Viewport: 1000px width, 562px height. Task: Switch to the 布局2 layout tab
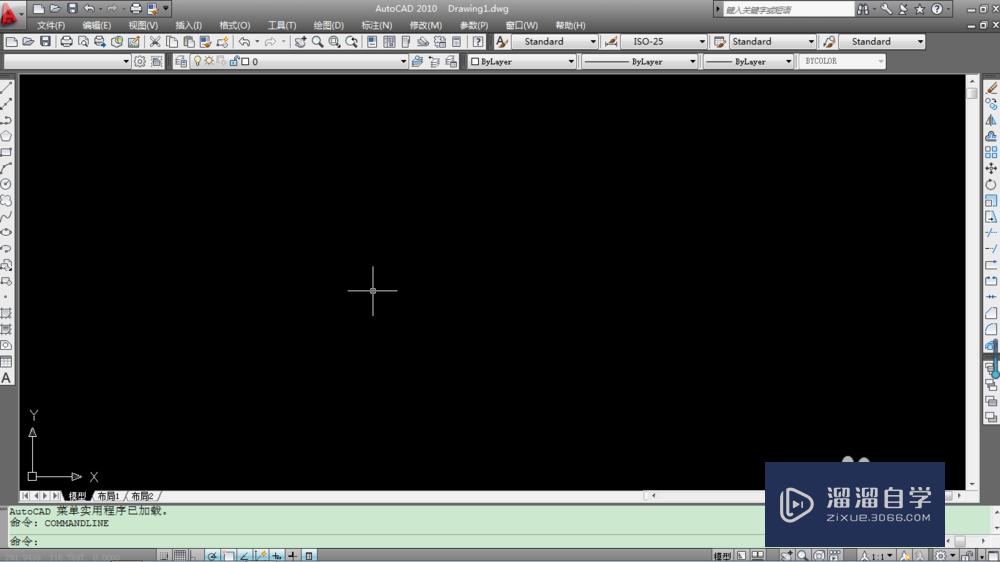142,496
